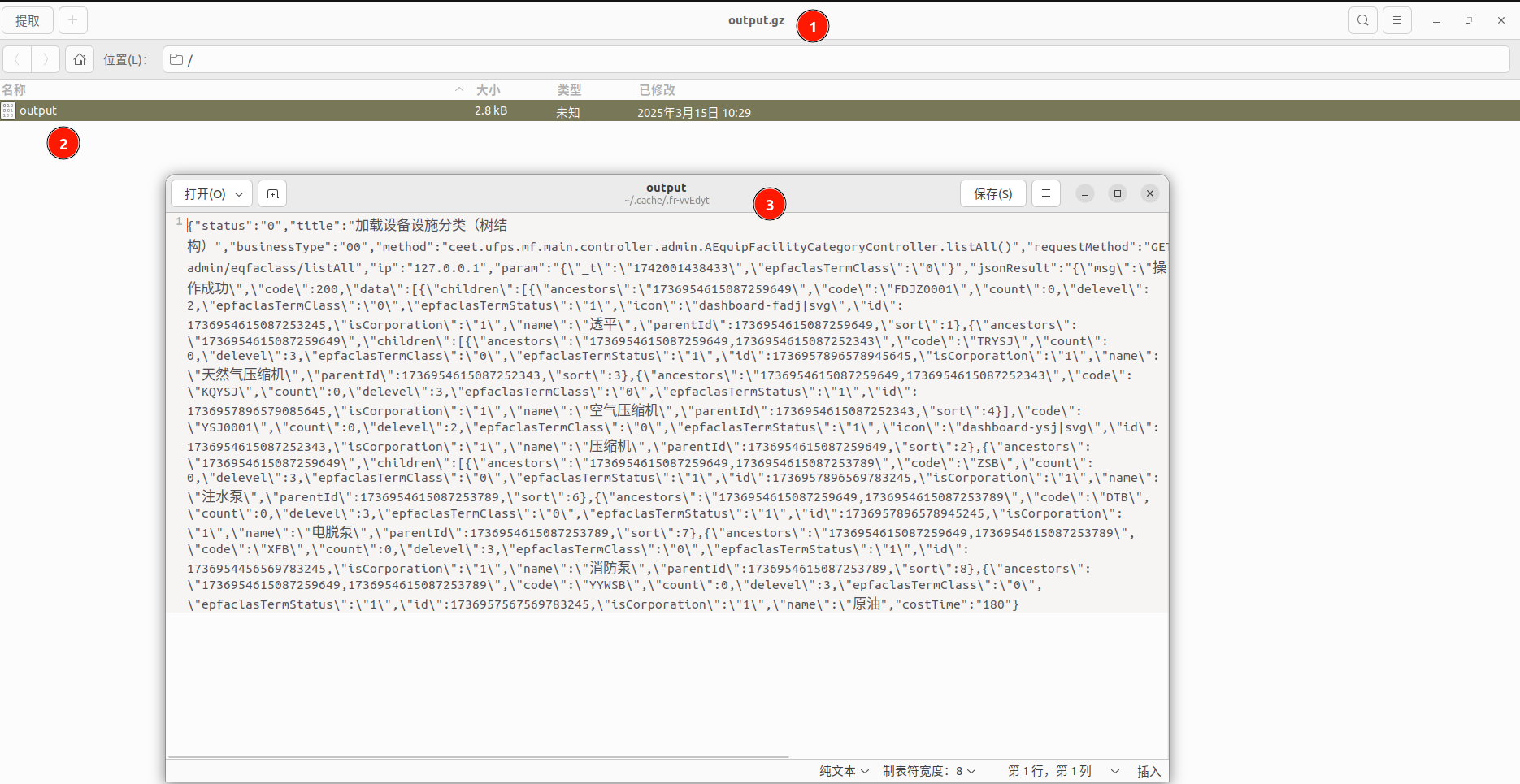The image size is (1520, 784).
Task: Click the 未知 type cell
Action: [567, 112]
